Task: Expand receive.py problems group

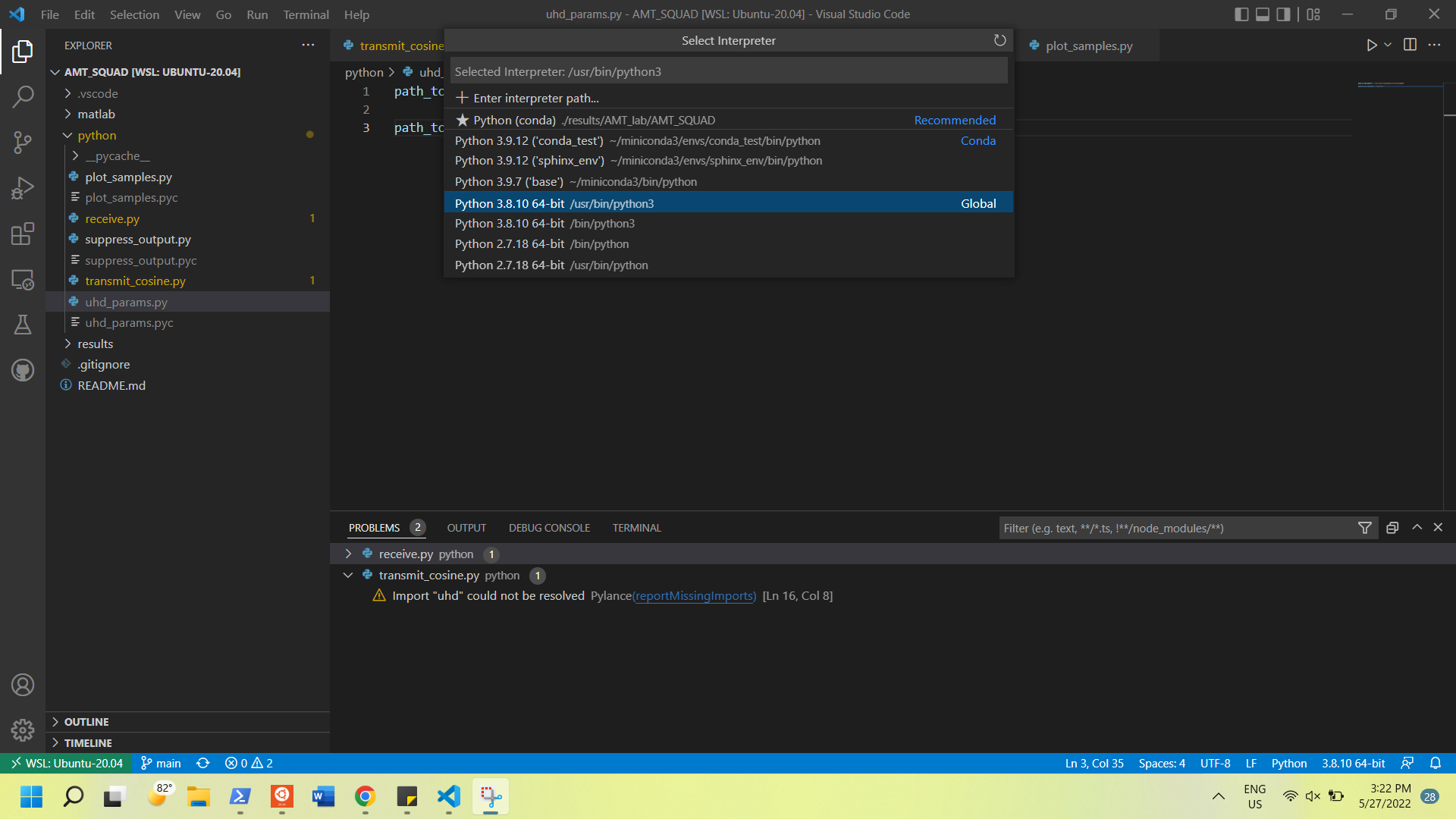Action: tap(348, 554)
